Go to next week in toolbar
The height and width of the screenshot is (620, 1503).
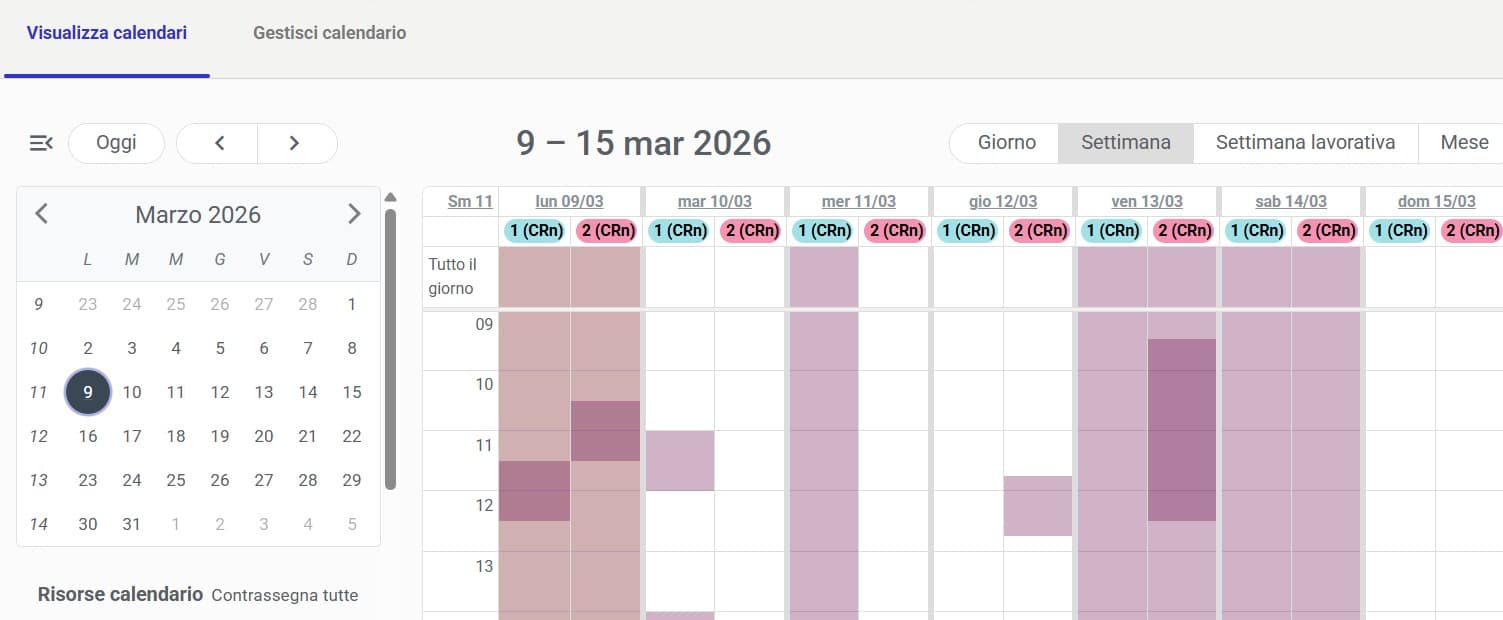pos(294,143)
